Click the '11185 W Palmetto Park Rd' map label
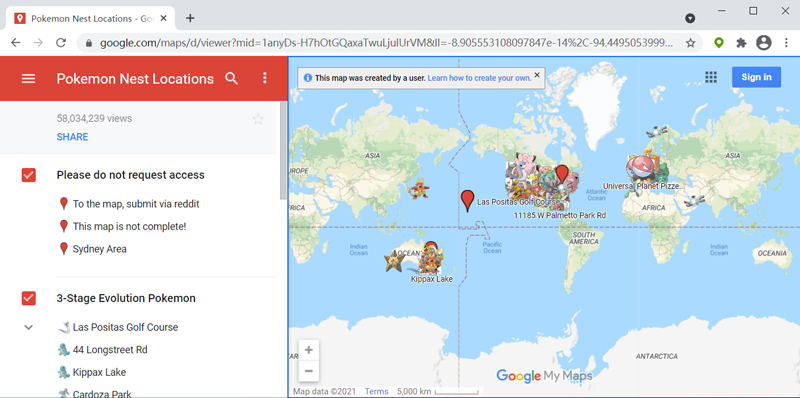The height and width of the screenshot is (398, 800). pyautogui.click(x=560, y=216)
